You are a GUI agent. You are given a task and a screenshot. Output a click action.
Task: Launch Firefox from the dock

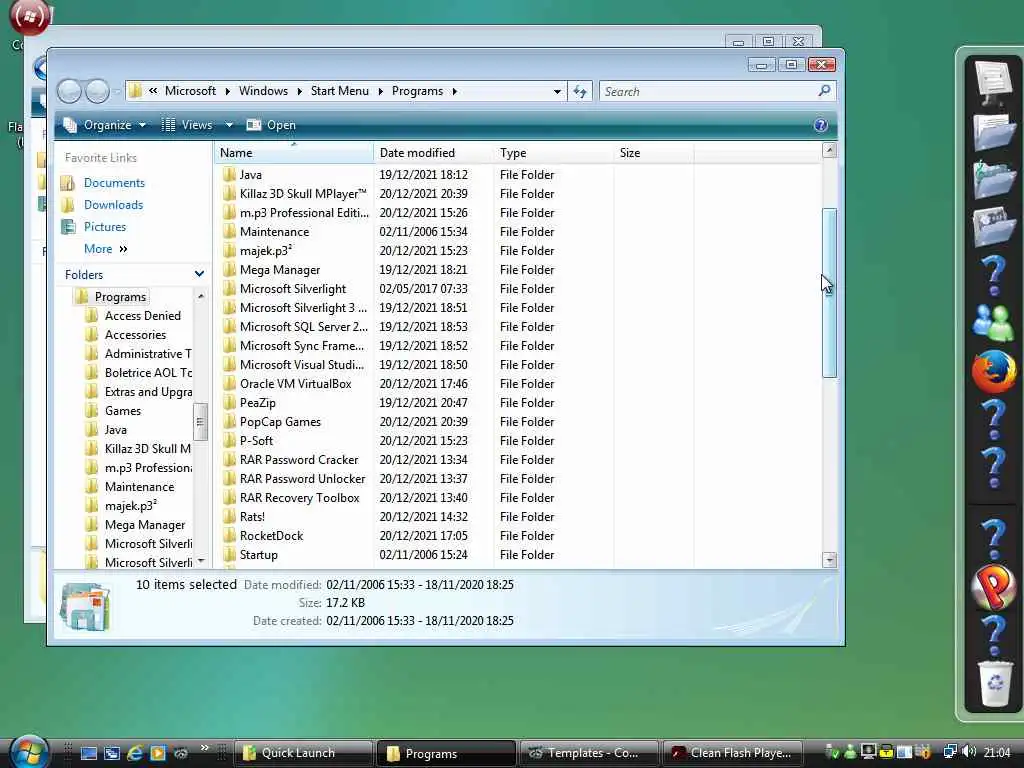(994, 372)
